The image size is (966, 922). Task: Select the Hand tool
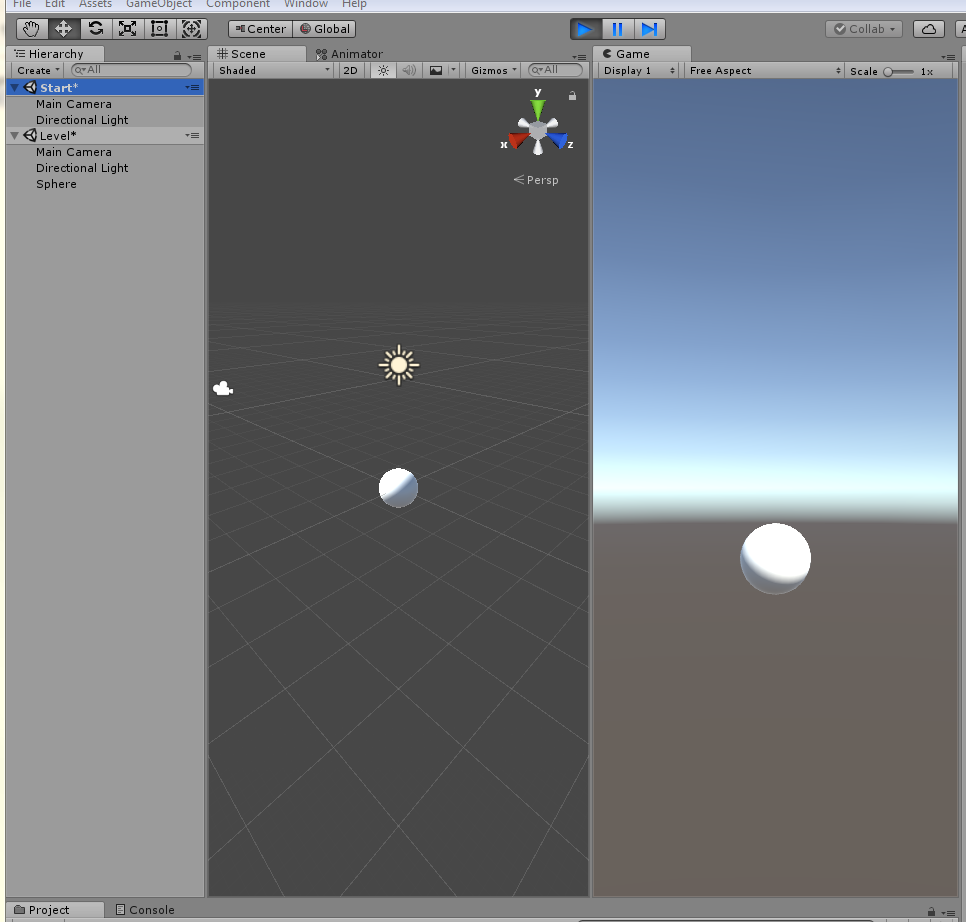[x=30, y=29]
